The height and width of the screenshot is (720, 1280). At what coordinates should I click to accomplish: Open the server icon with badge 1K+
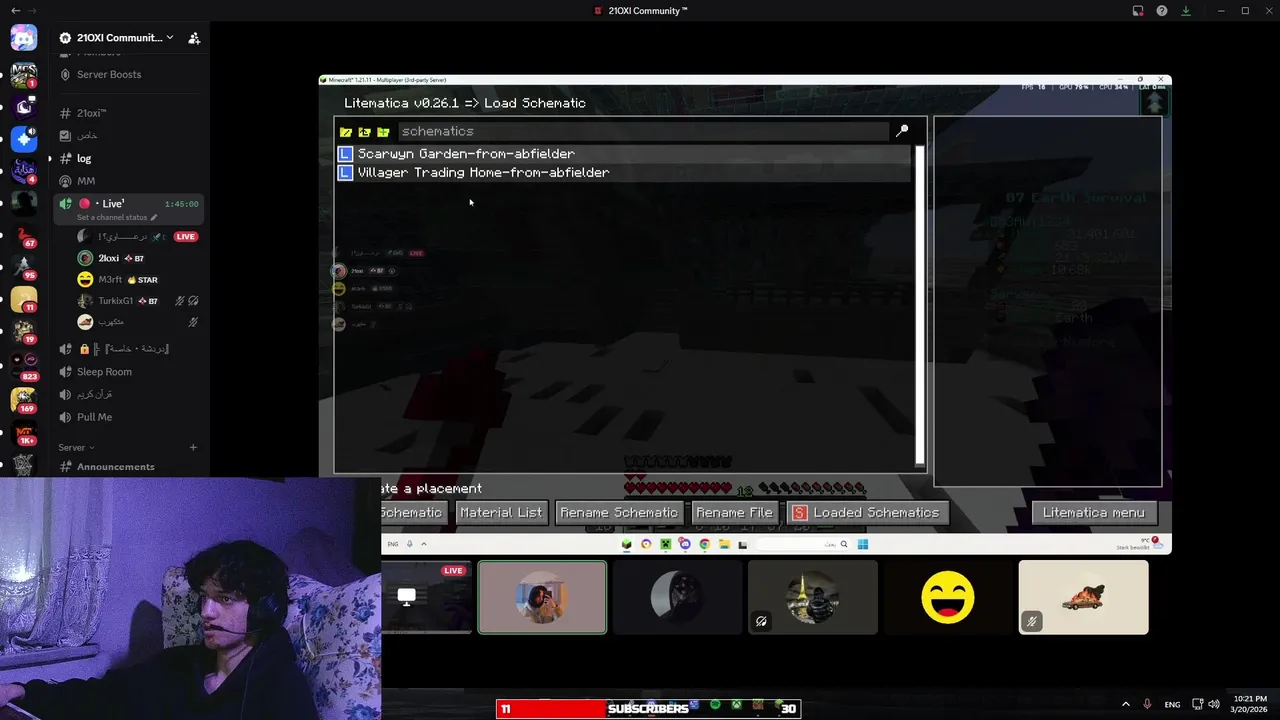[24, 432]
